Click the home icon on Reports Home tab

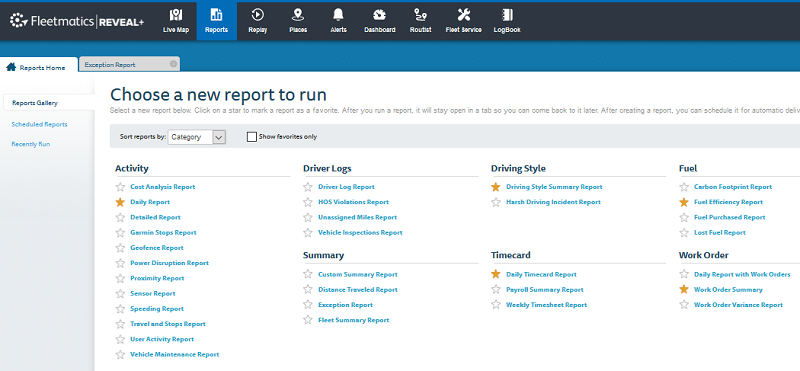tap(11, 67)
